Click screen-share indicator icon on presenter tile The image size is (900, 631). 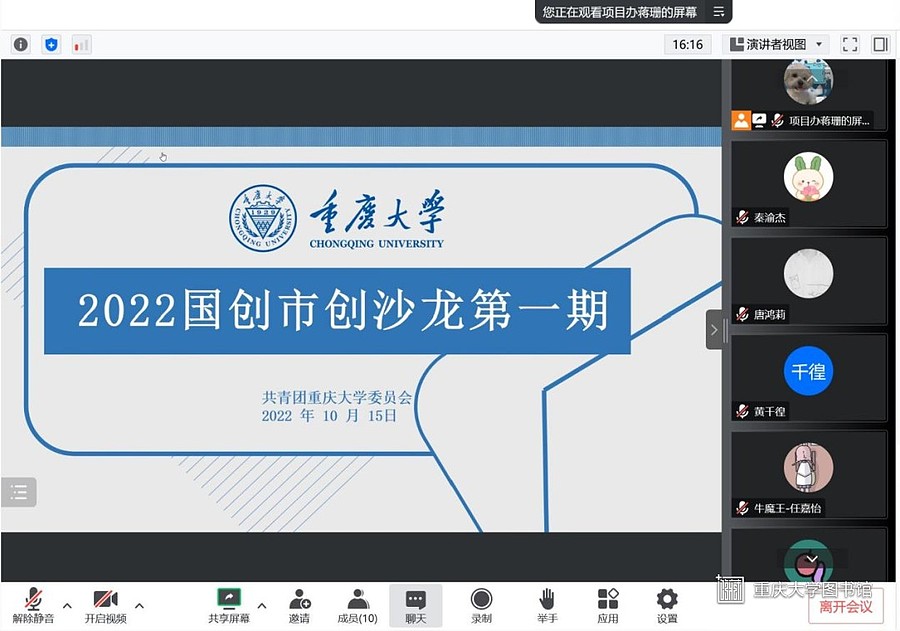pos(759,120)
